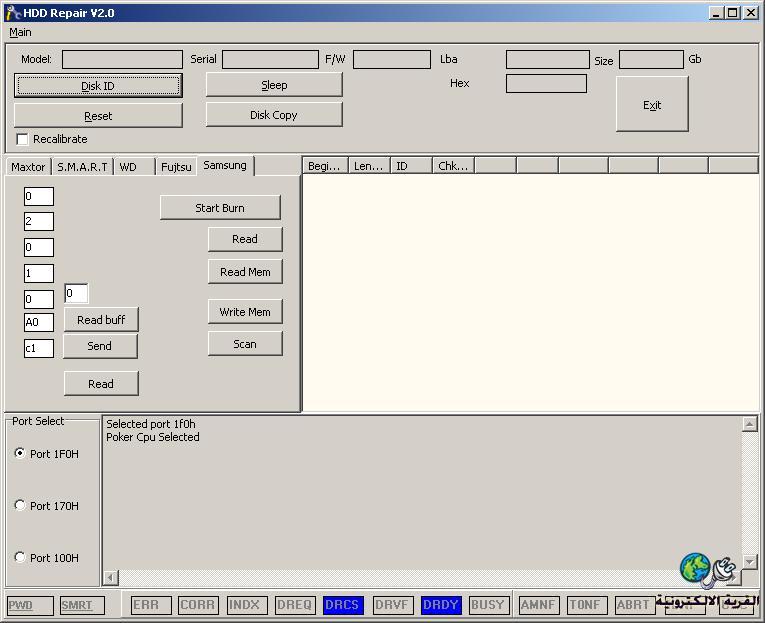Click the Scan button

point(245,344)
